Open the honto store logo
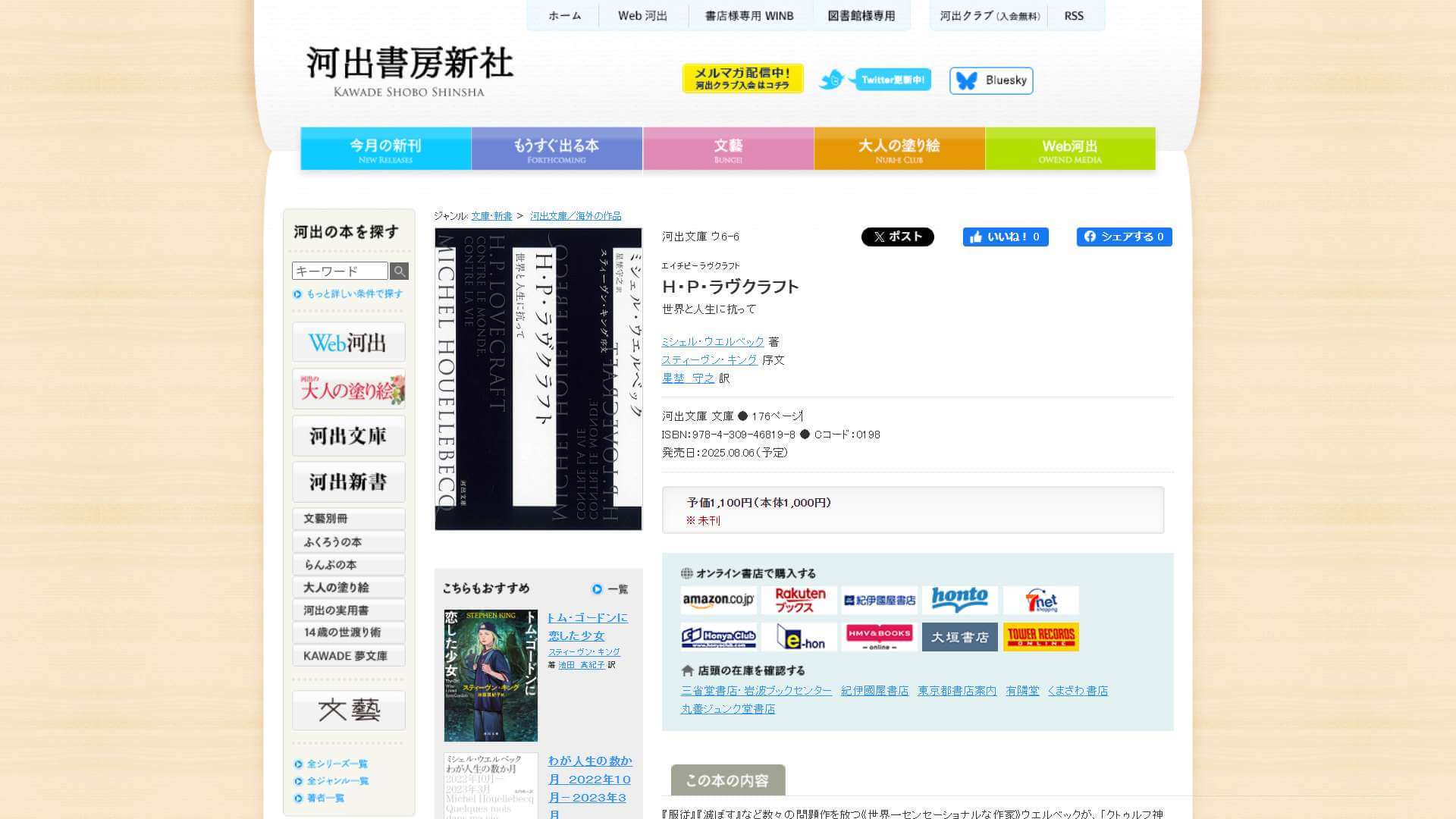 (x=960, y=600)
